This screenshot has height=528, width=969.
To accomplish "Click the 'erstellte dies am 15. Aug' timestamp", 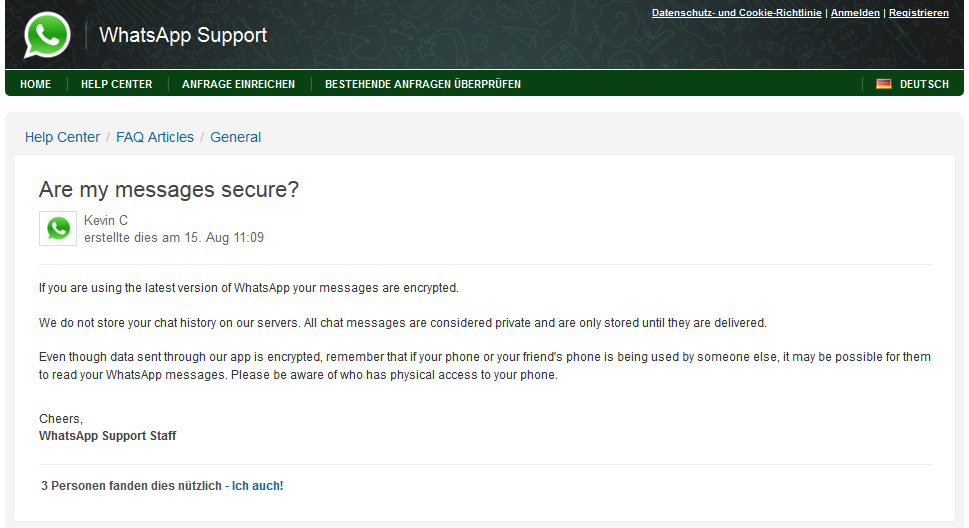I will (174, 238).
